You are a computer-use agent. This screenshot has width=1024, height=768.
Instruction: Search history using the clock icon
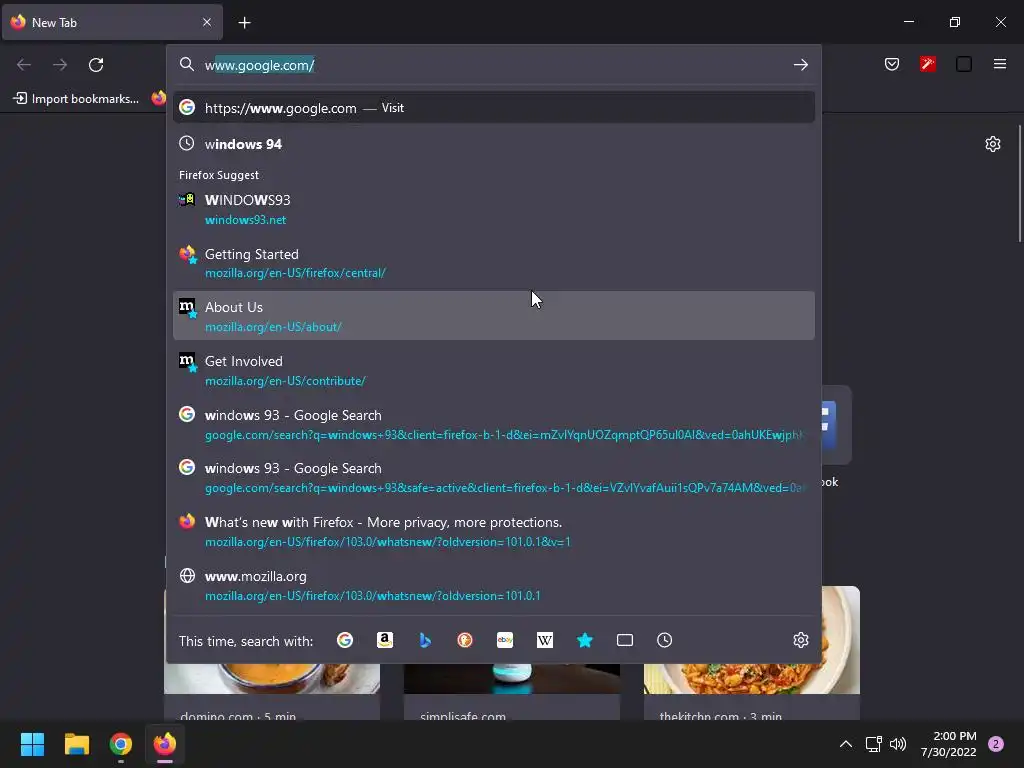665,641
